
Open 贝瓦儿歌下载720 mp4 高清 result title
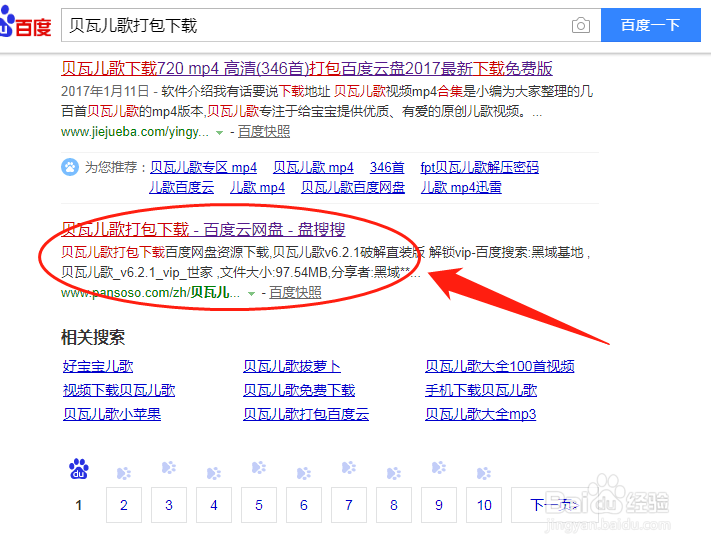[x=307, y=68]
